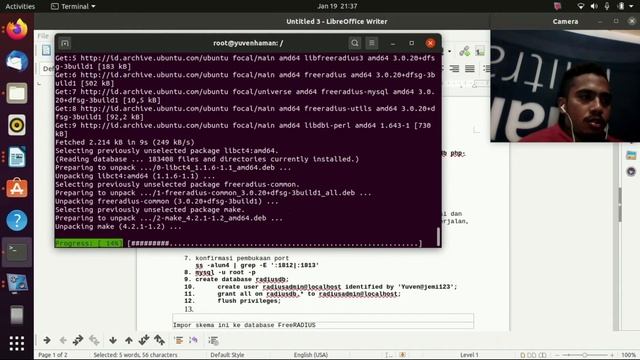Launch Rhythmbox music player from dock
The width and height of the screenshot is (640, 360).
coord(17,124)
